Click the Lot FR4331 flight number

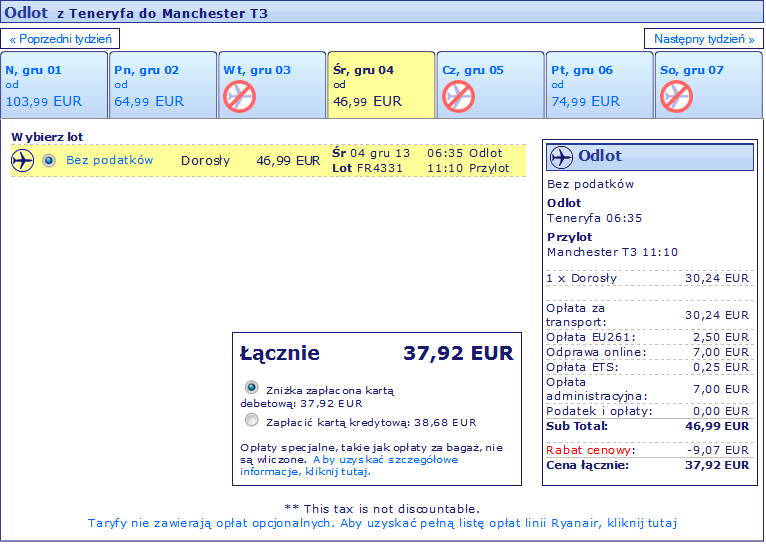[367, 168]
